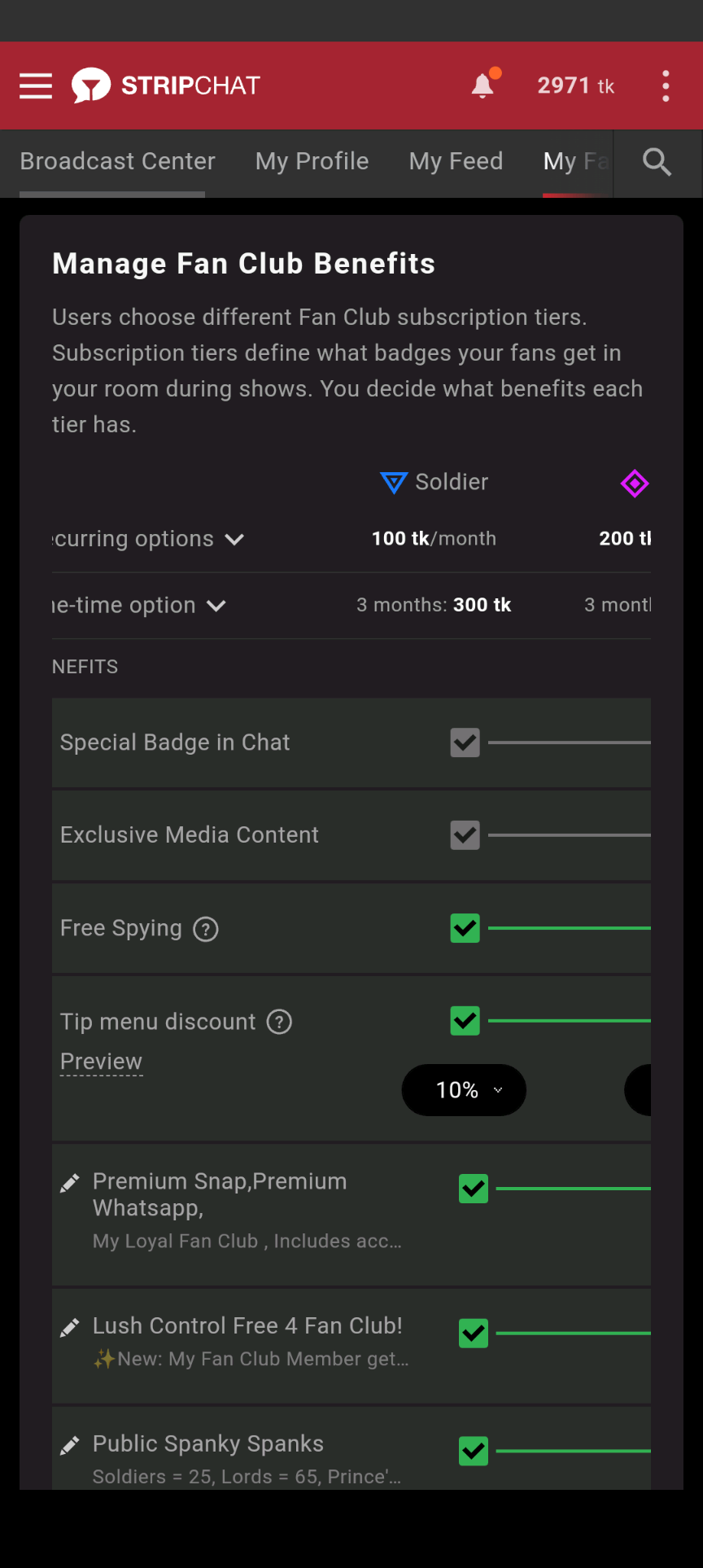Toggle Premium Snap benefit Soldier checkbox
This screenshot has height=1568, width=703.
click(474, 1189)
